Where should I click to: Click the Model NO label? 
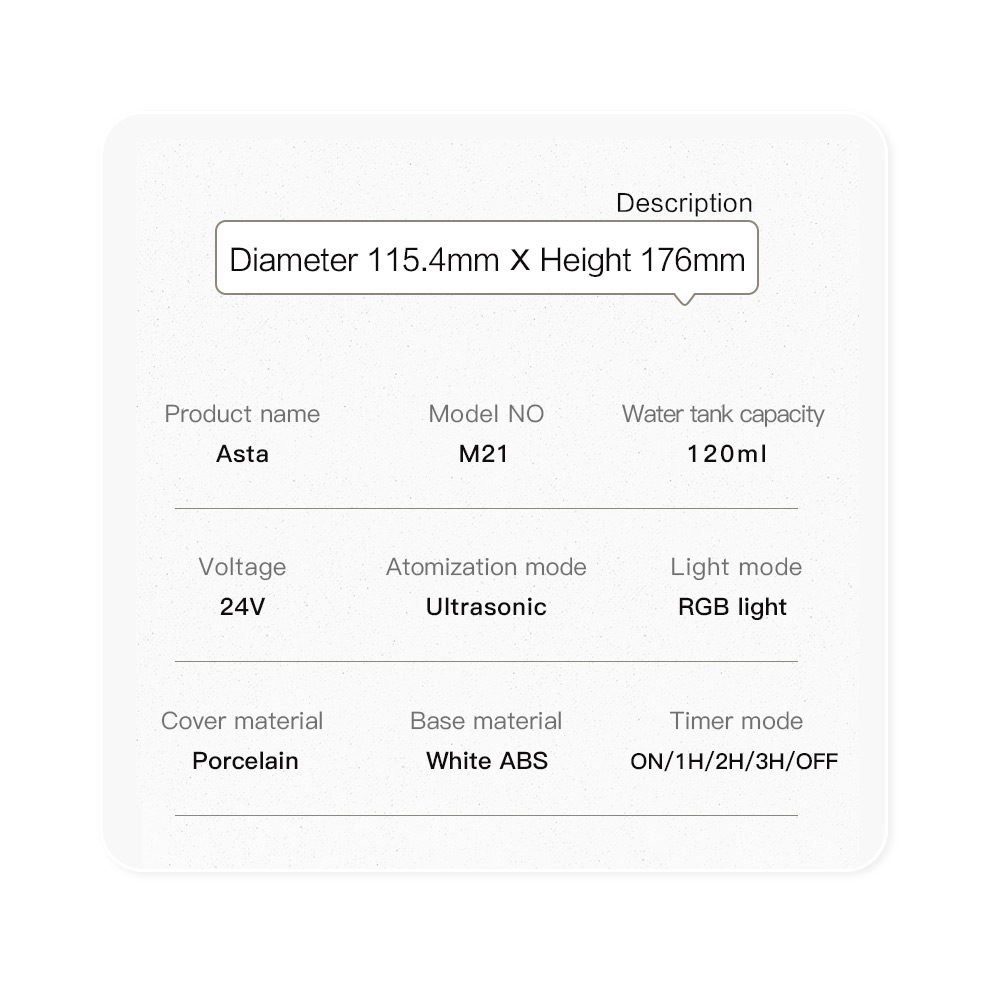pos(486,414)
